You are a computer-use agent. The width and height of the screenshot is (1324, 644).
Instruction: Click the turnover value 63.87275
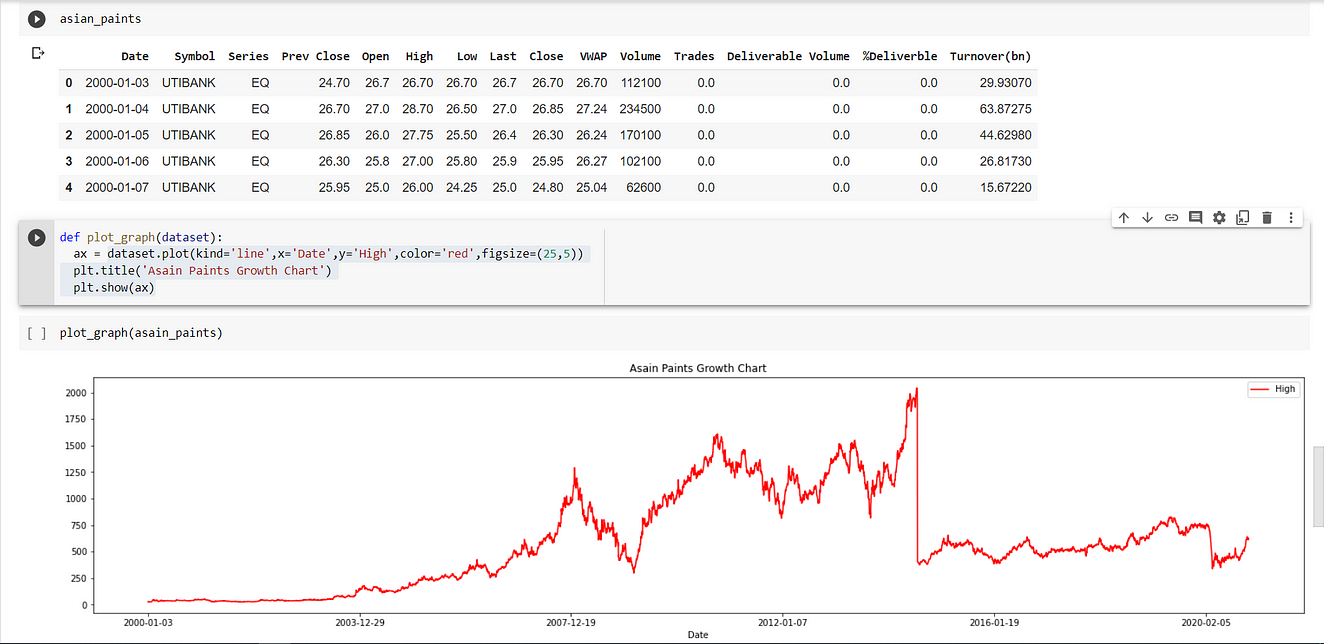pyautogui.click(x=1003, y=109)
